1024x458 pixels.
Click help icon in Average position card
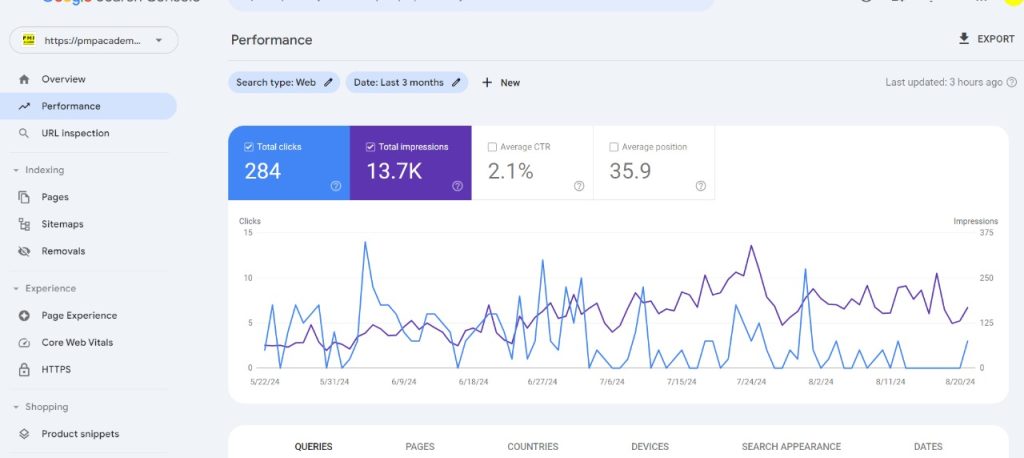click(x=701, y=186)
